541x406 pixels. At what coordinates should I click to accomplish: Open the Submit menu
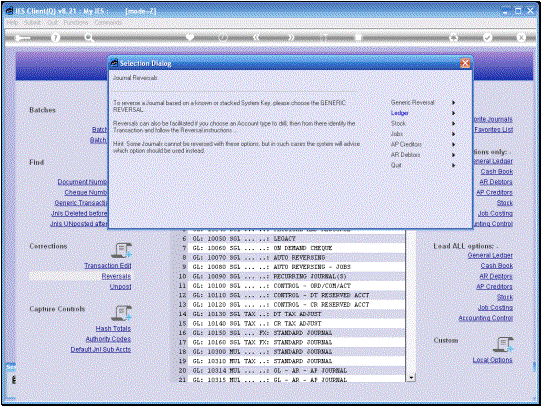(x=32, y=22)
